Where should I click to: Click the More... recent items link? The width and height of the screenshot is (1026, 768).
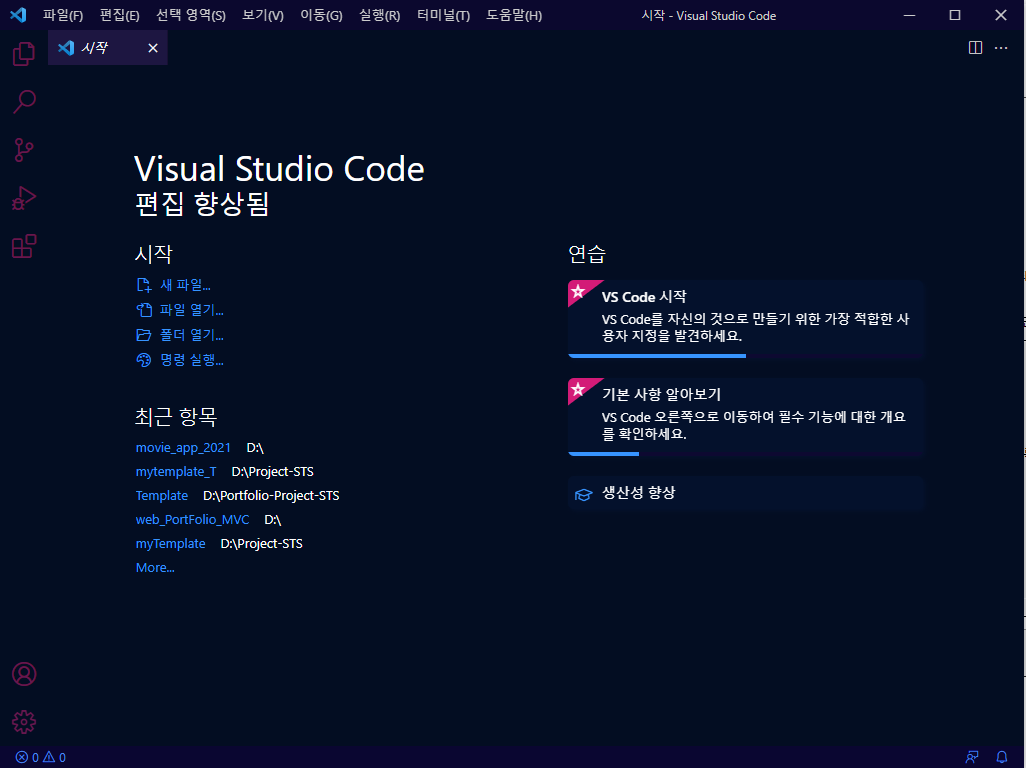coord(155,568)
